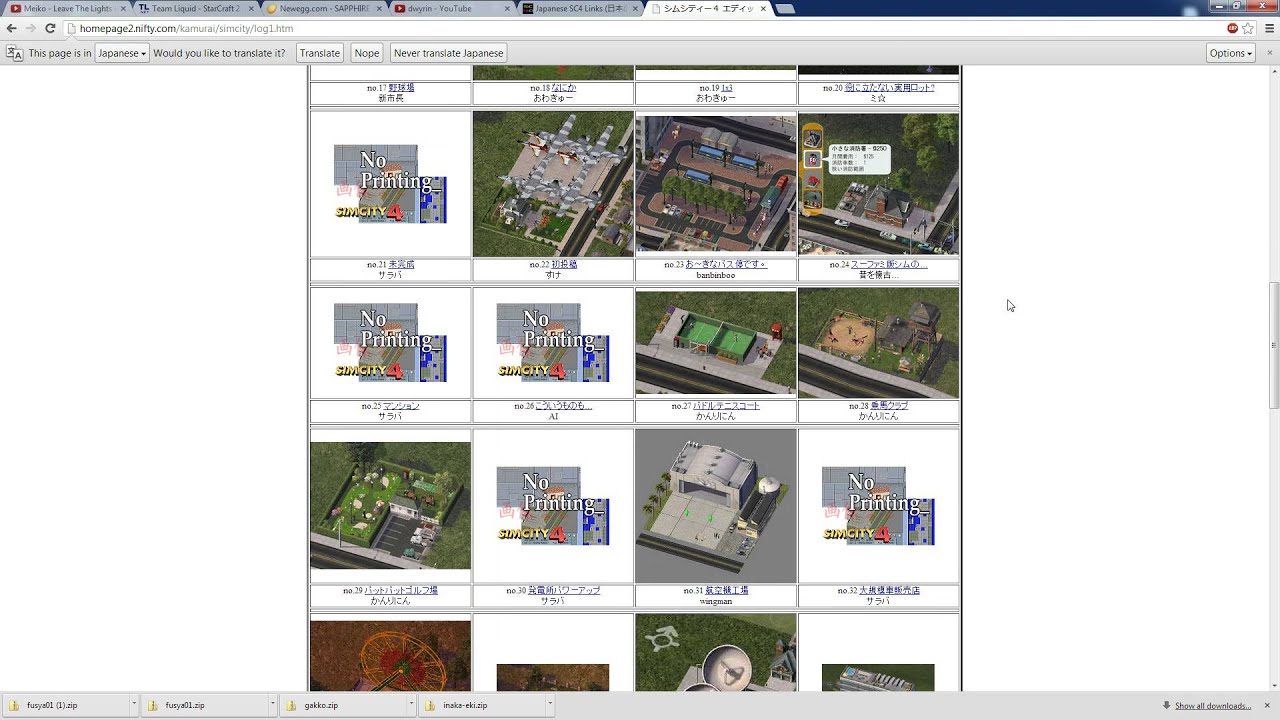The image size is (1280, 720).
Task: Open the no.30 power plant link
Action: [x=564, y=591]
